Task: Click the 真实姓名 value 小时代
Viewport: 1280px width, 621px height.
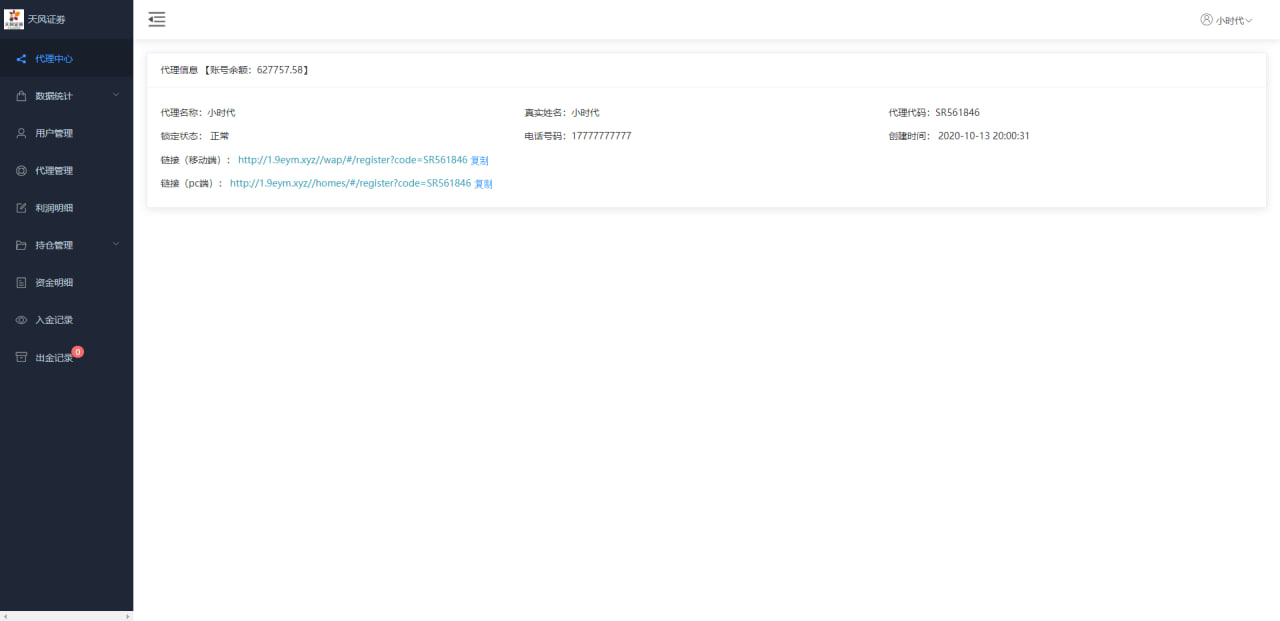Action: [x=586, y=113]
